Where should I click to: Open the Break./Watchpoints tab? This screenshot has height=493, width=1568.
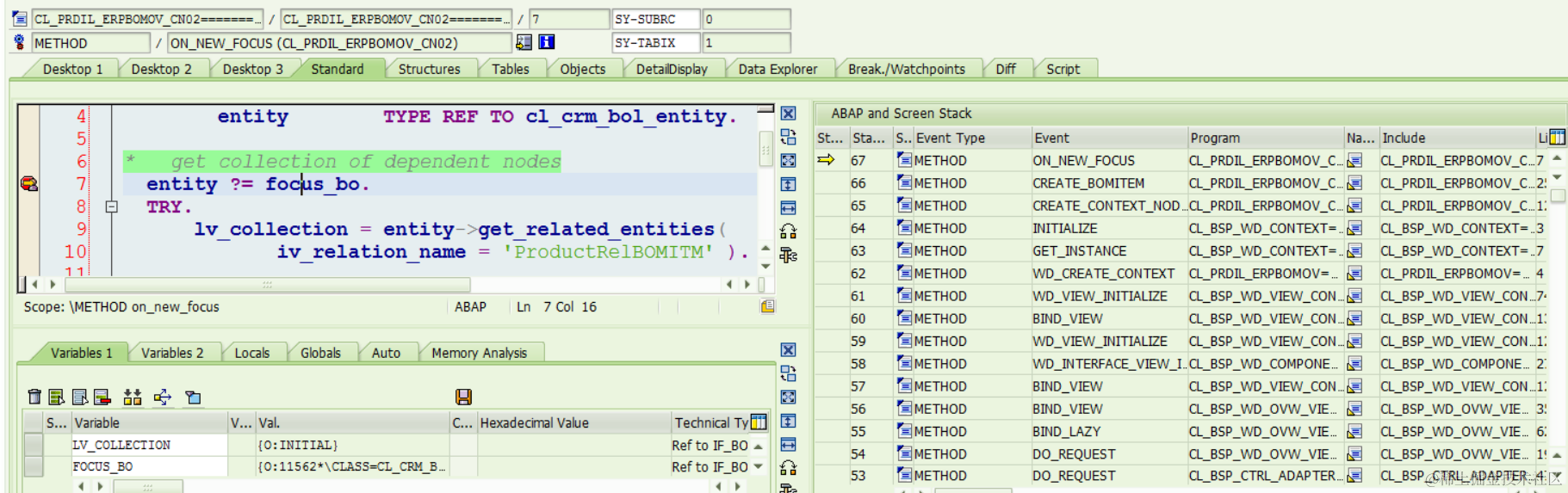[906, 69]
